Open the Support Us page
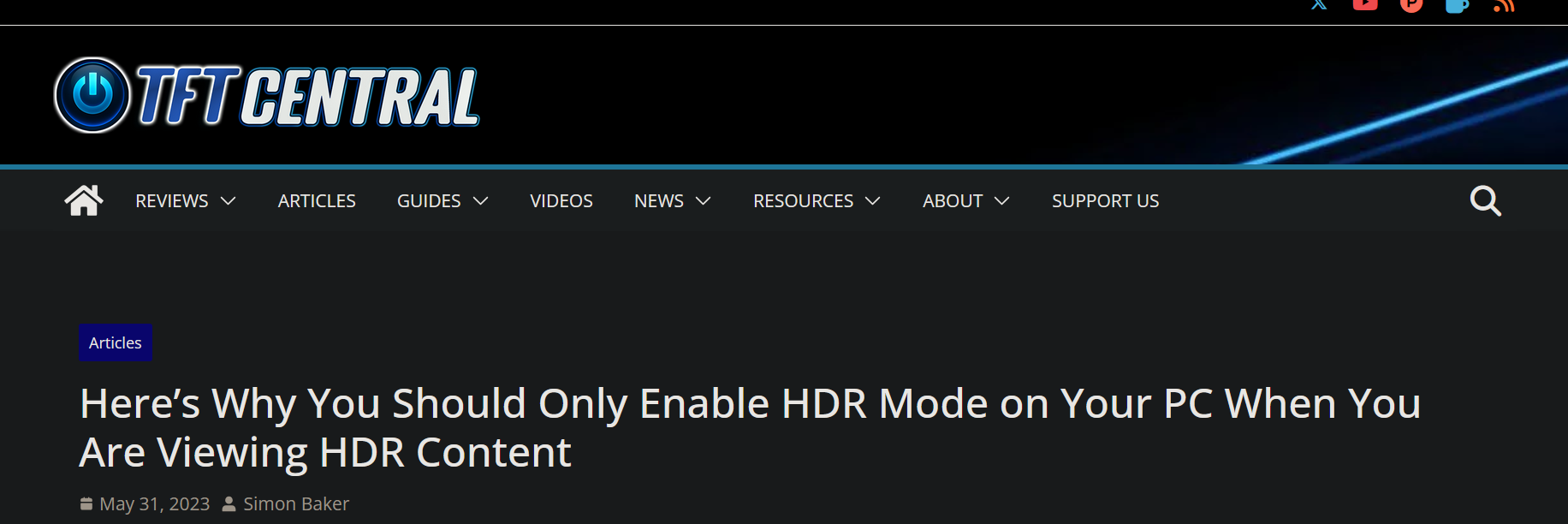 click(1105, 200)
